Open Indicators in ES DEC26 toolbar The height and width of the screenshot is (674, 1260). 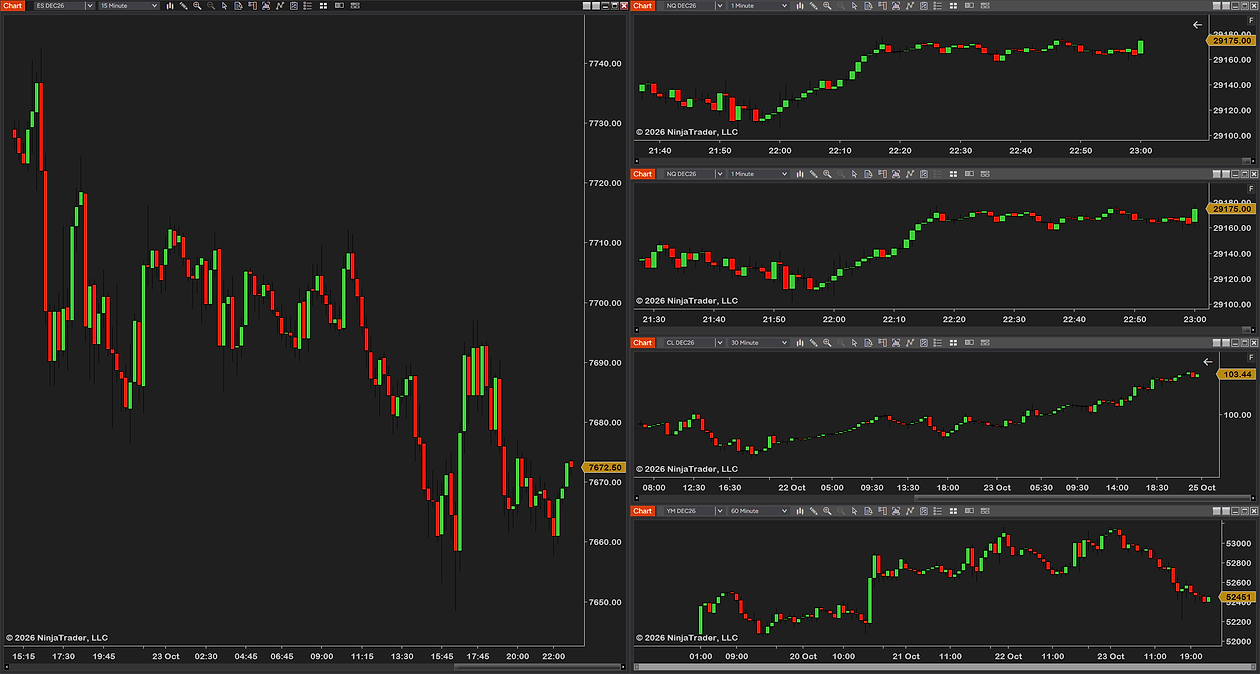point(279,6)
